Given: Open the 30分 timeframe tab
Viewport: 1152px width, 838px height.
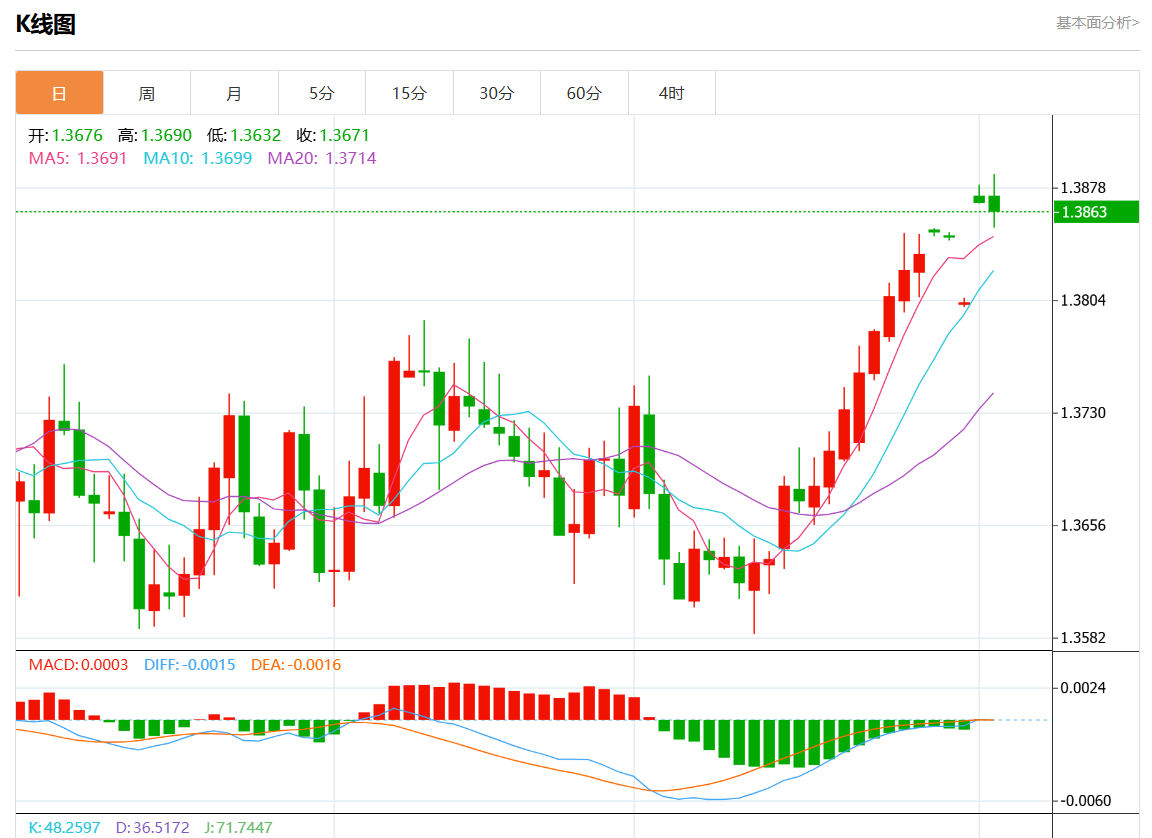Looking at the screenshot, I should click(497, 93).
